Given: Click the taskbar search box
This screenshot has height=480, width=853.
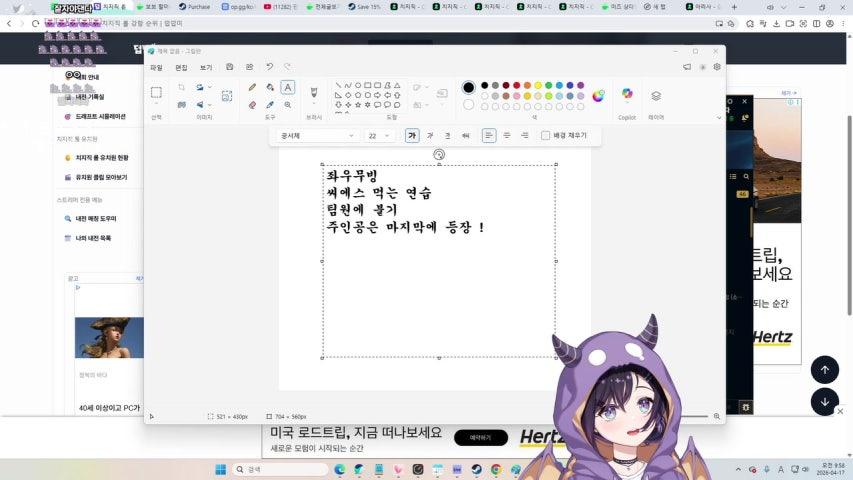Looking at the screenshot, I should (280, 470).
